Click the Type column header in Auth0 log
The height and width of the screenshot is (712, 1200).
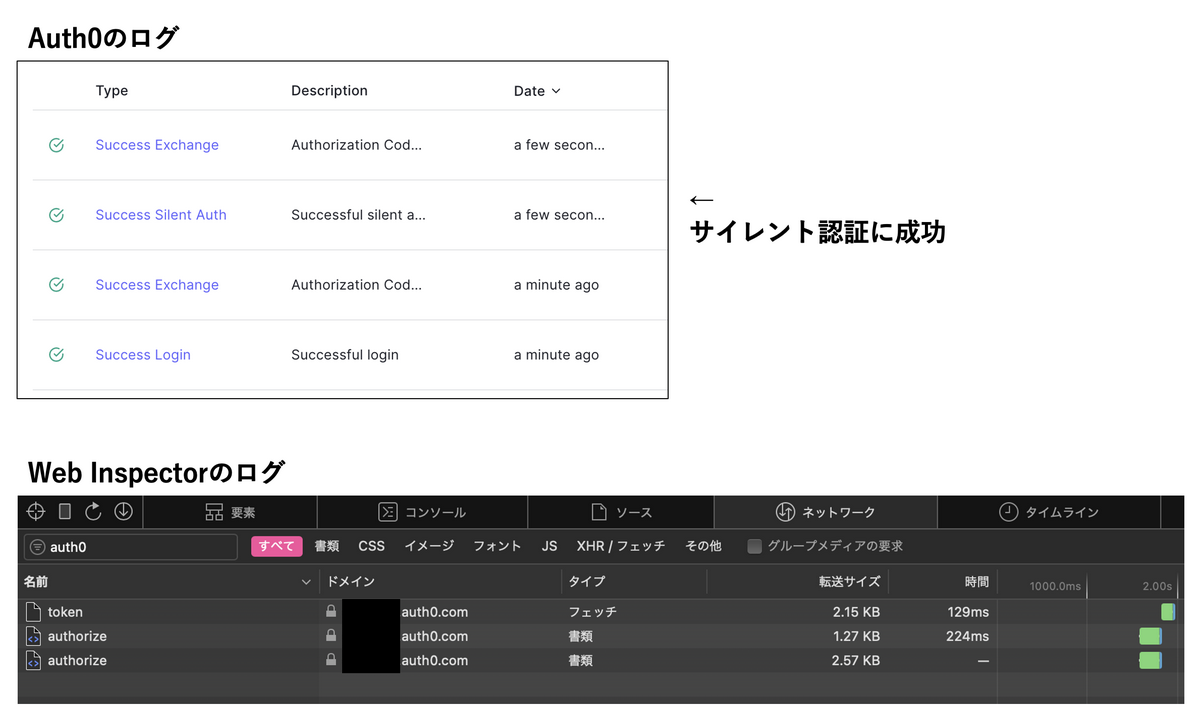point(112,91)
